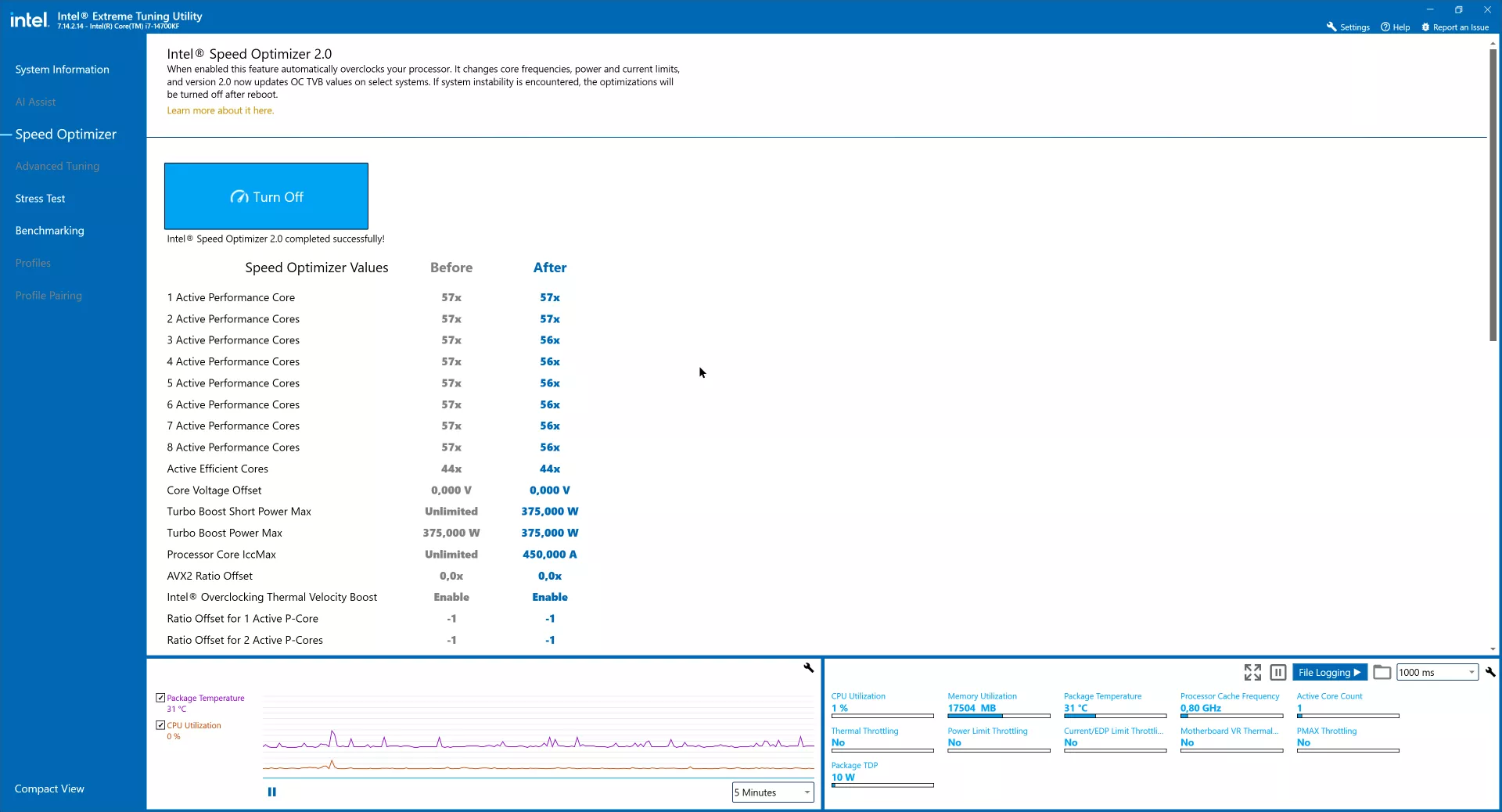Screen dimensions: 1502x812
Task: Click 'Ratio Offset for 2 Active P-Cores' label
Action: [x=245, y=640]
